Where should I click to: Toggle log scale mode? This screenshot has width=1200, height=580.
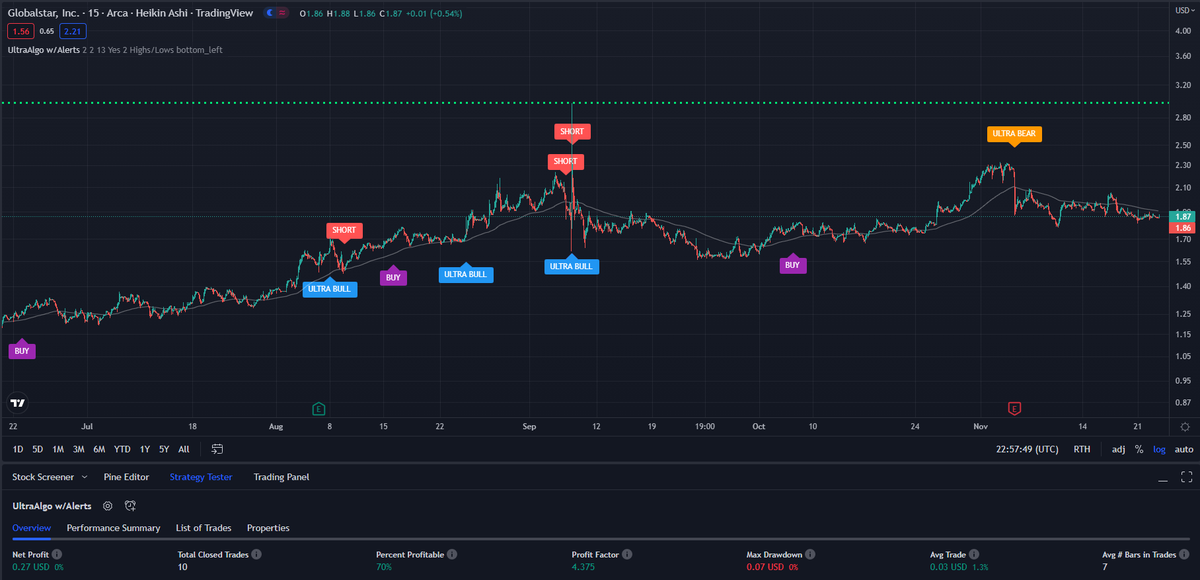tap(1160, 449)
